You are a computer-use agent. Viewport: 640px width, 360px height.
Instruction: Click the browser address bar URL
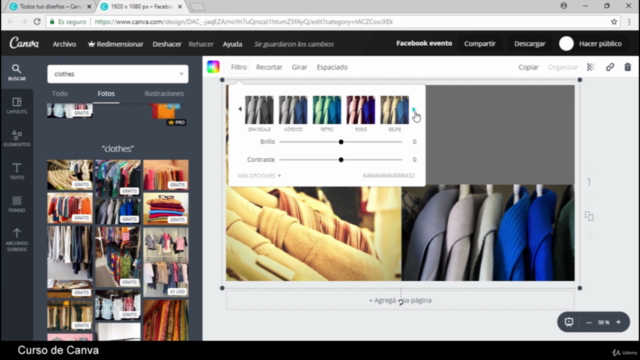pyautogui.click(x=244, y=22)
